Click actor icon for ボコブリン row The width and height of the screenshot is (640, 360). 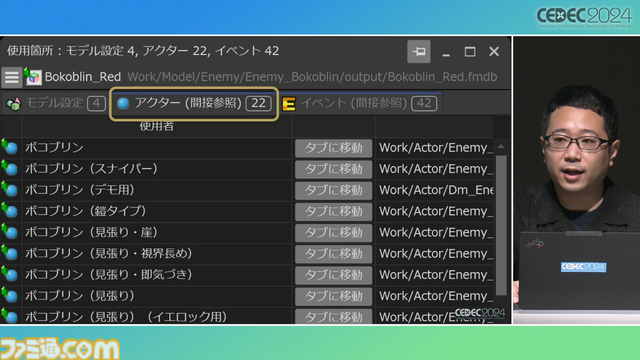click(x=10, y=147)
